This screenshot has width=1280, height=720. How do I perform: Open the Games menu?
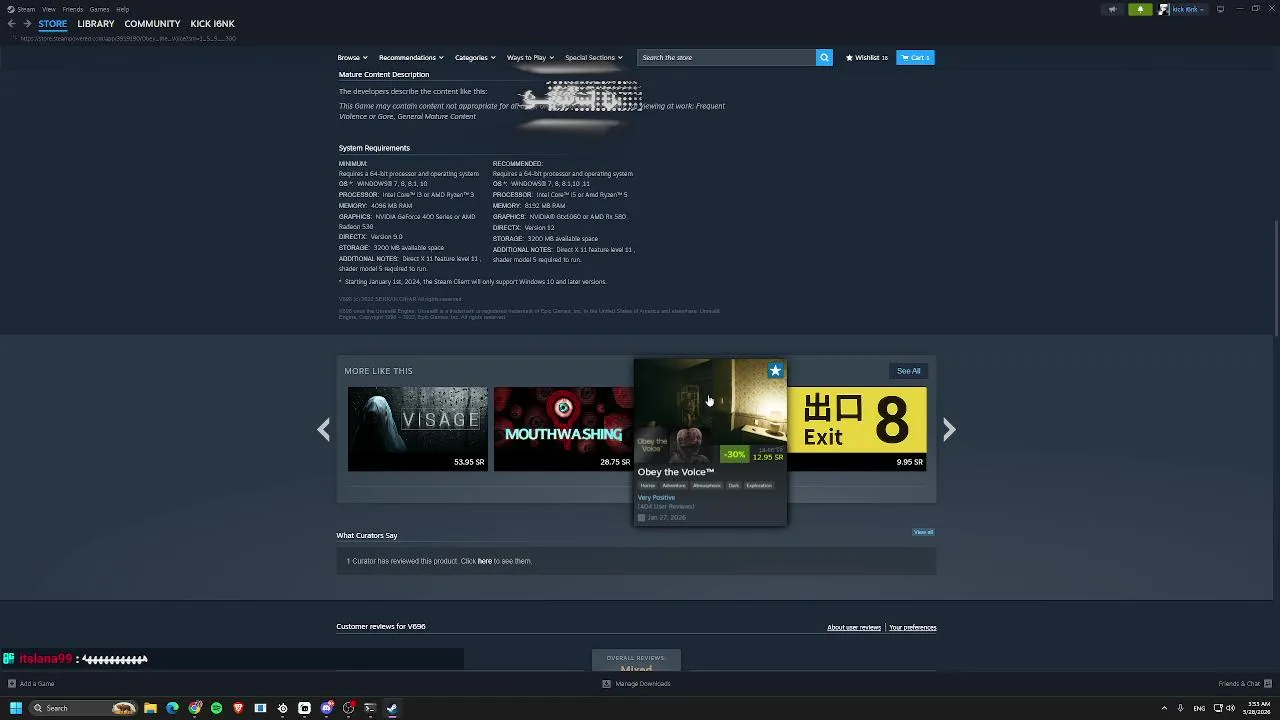pos(100,9)
